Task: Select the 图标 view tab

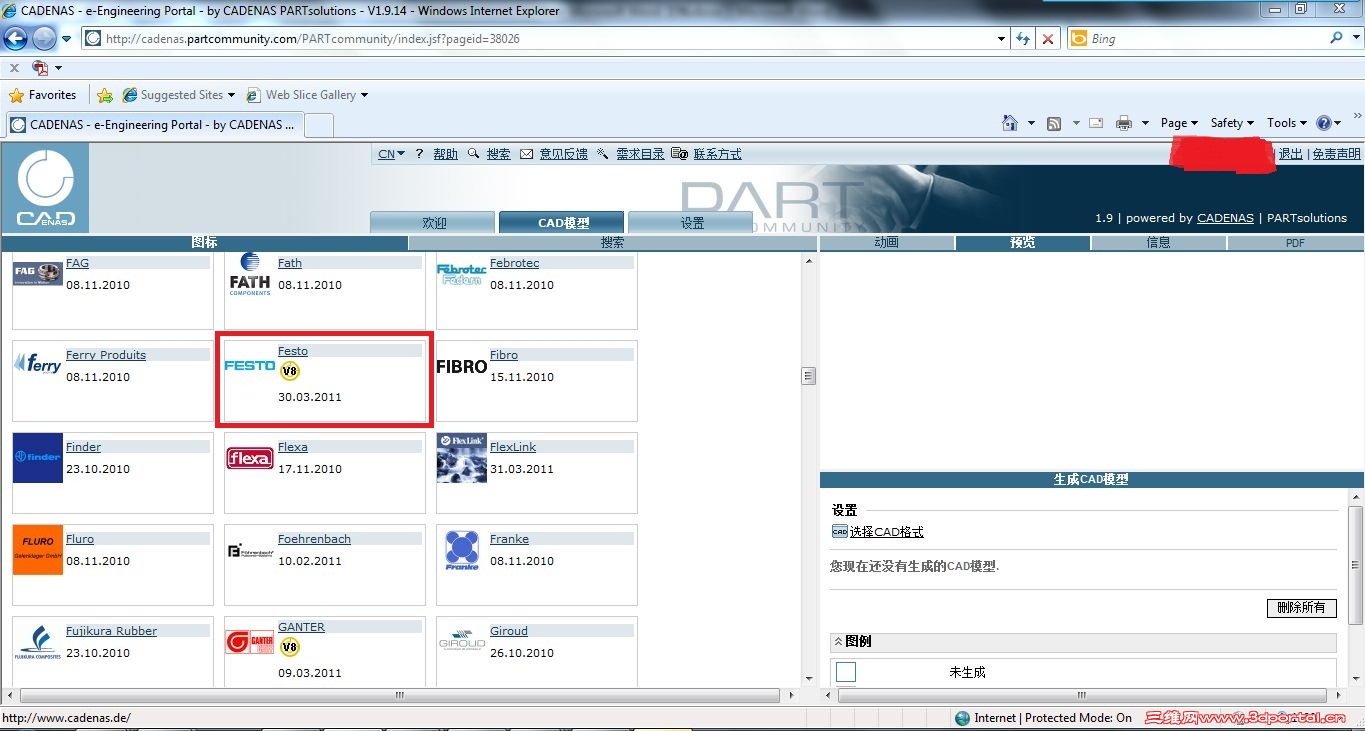Action: coord(204,243)
